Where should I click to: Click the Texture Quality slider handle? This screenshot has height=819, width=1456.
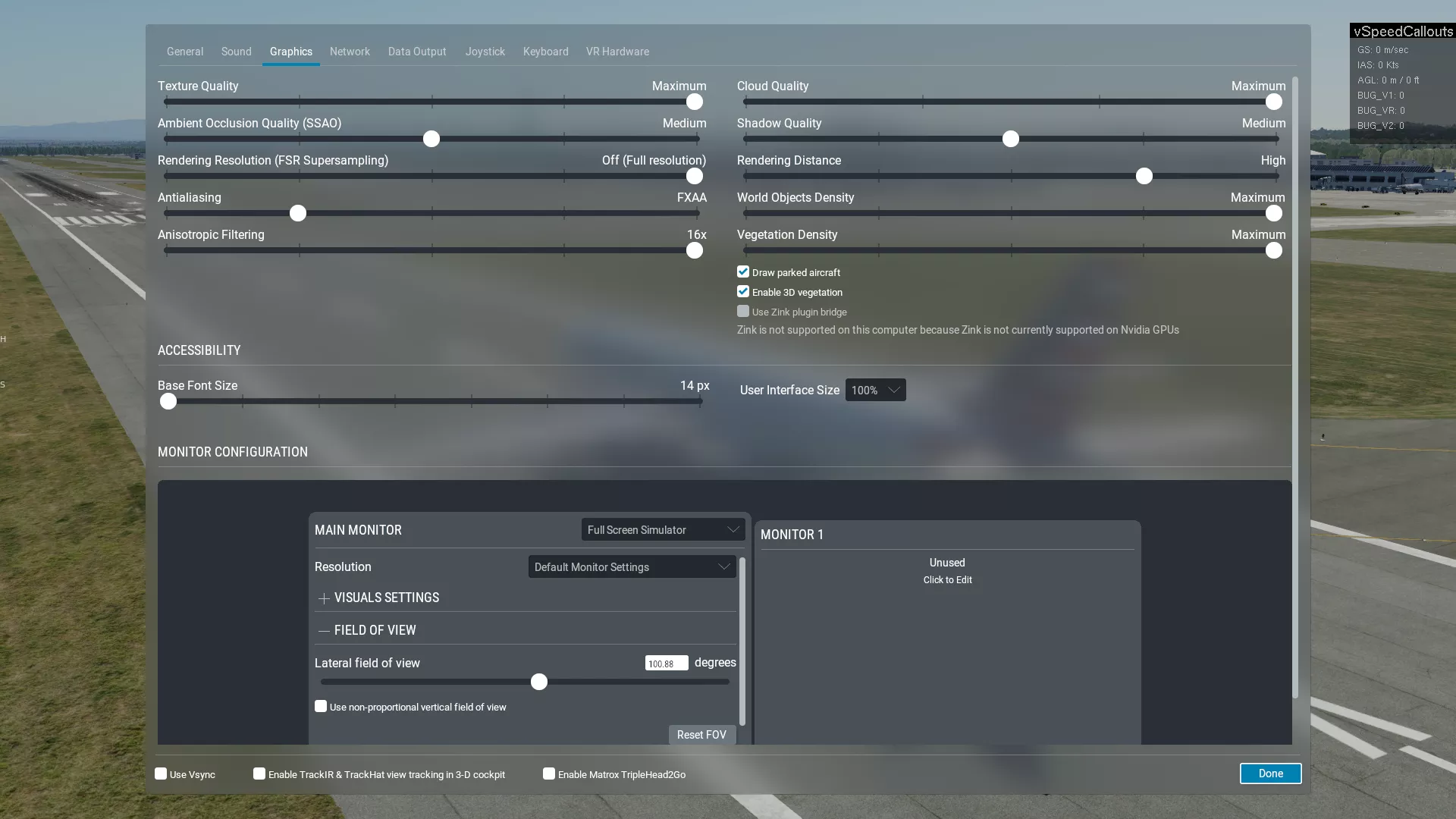pyautogui.click(x=695, y=102)
